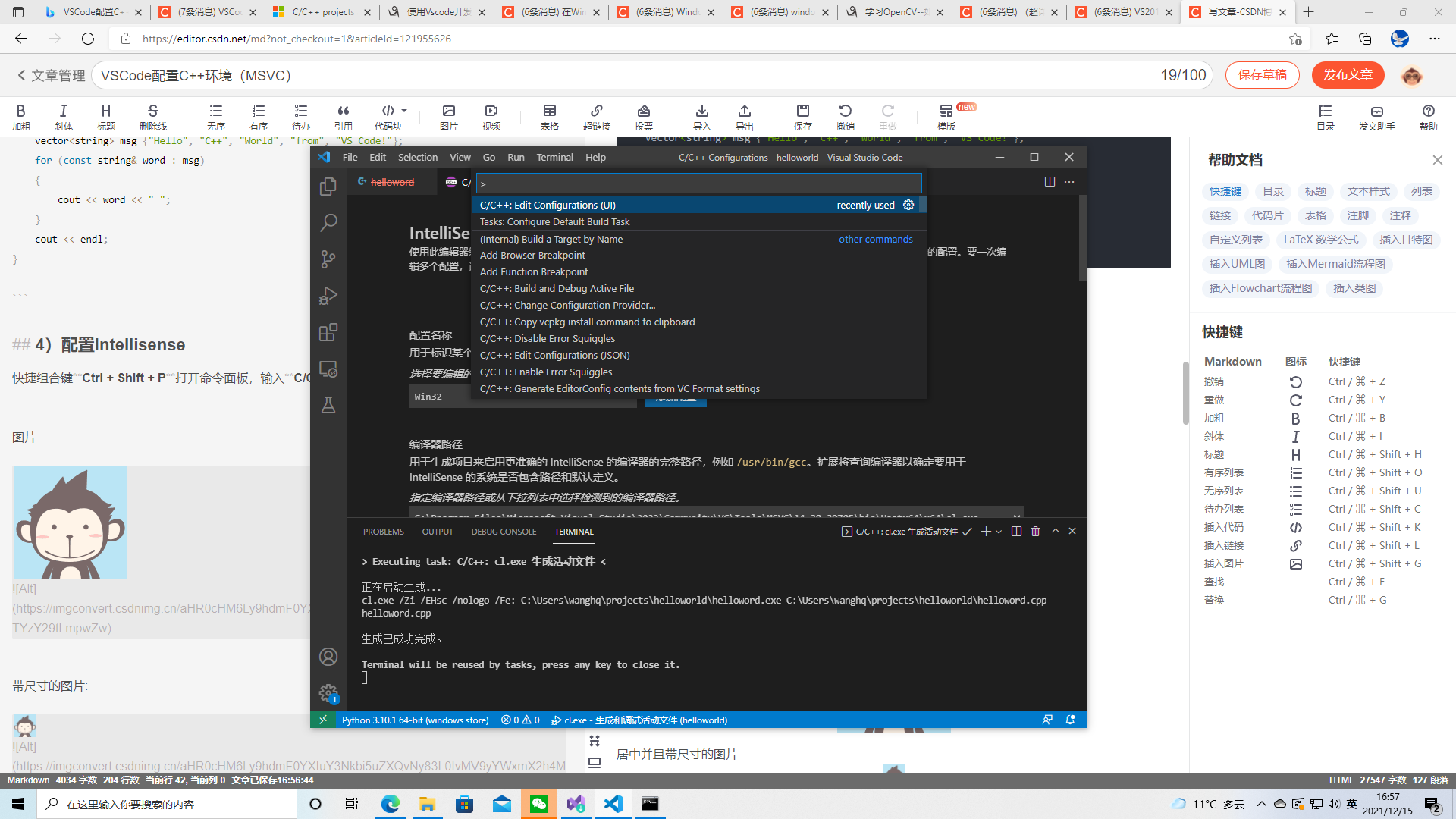Click LaTeX 数学公式 help tag
Viewport: 1456px width, 819px height.
1321,240
